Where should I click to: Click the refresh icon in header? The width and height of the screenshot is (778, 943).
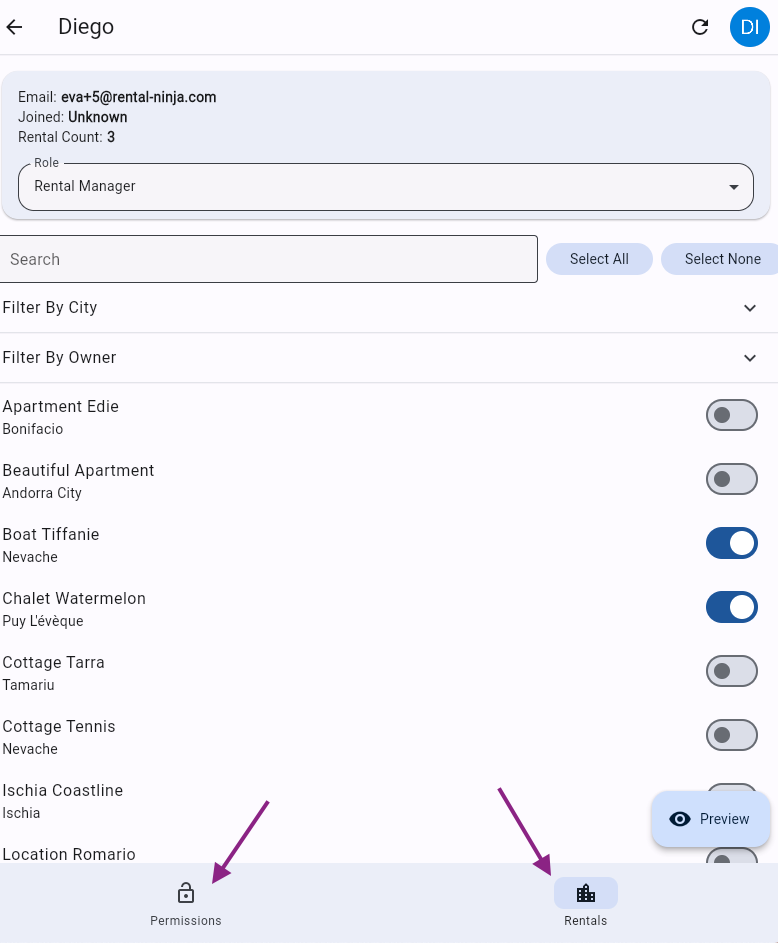pyautogui.click(x=700, y=27)
